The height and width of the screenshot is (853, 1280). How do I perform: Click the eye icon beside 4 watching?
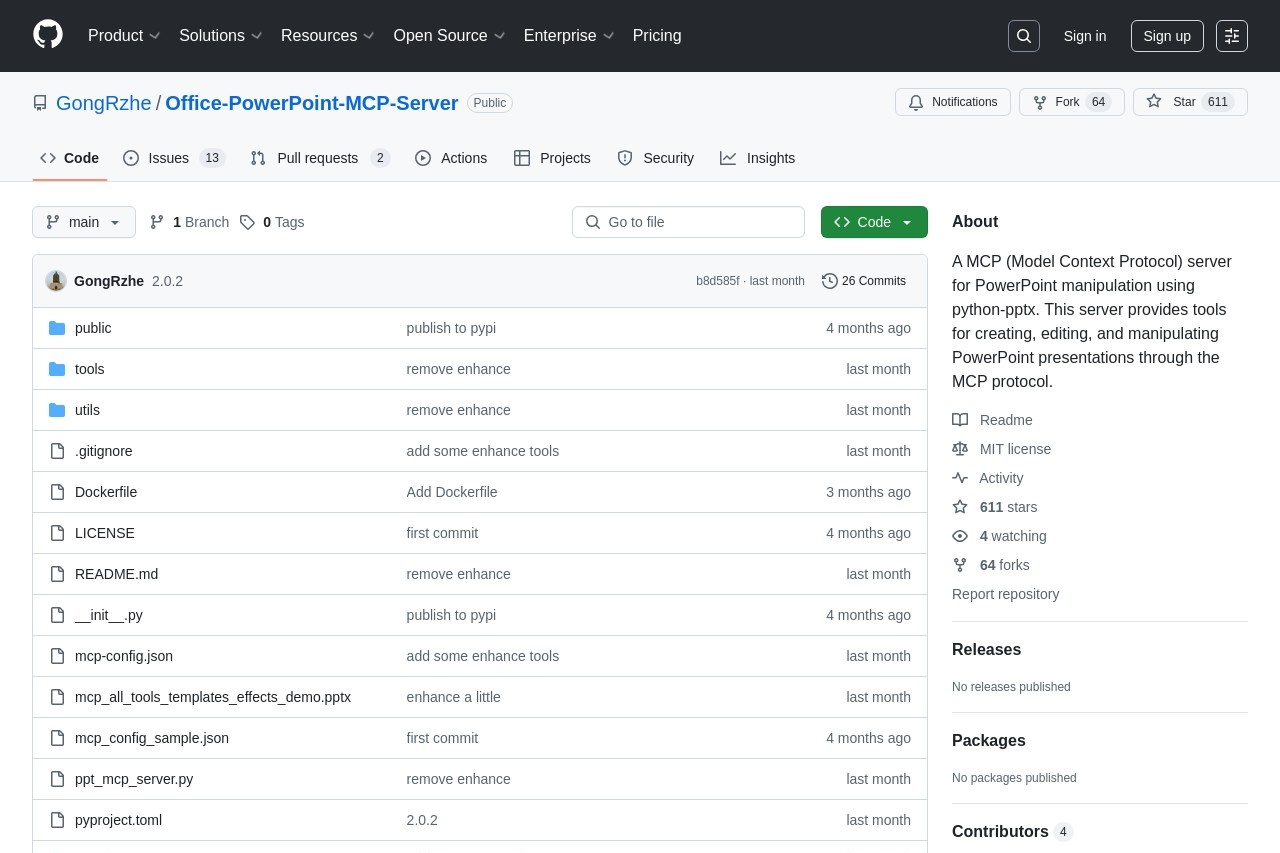pos(960,536)
